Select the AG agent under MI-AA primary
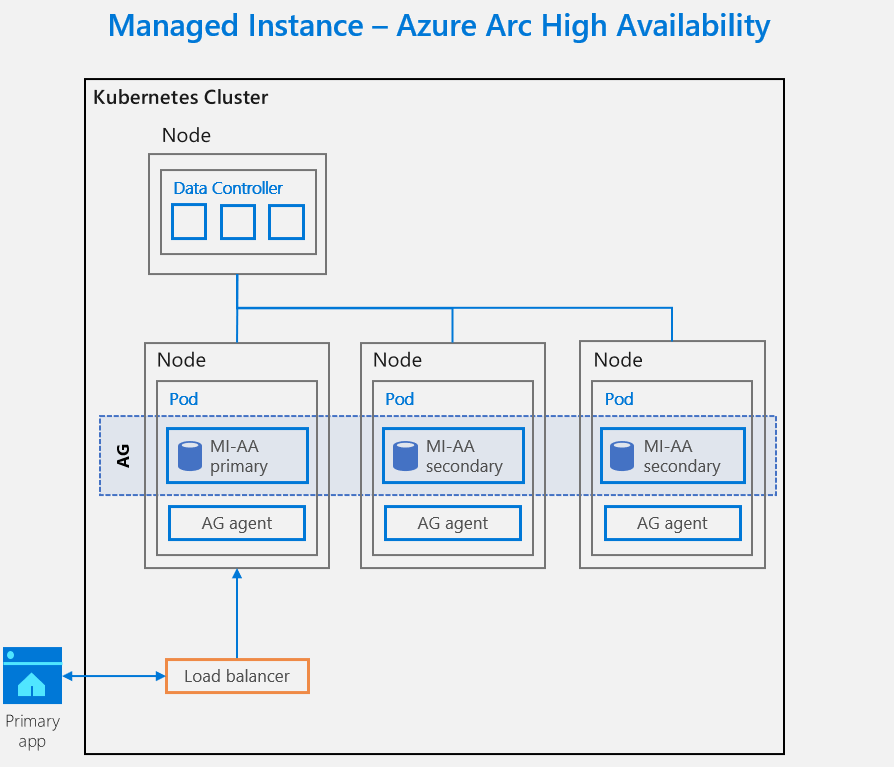894x767 pixels. point(236,523)
